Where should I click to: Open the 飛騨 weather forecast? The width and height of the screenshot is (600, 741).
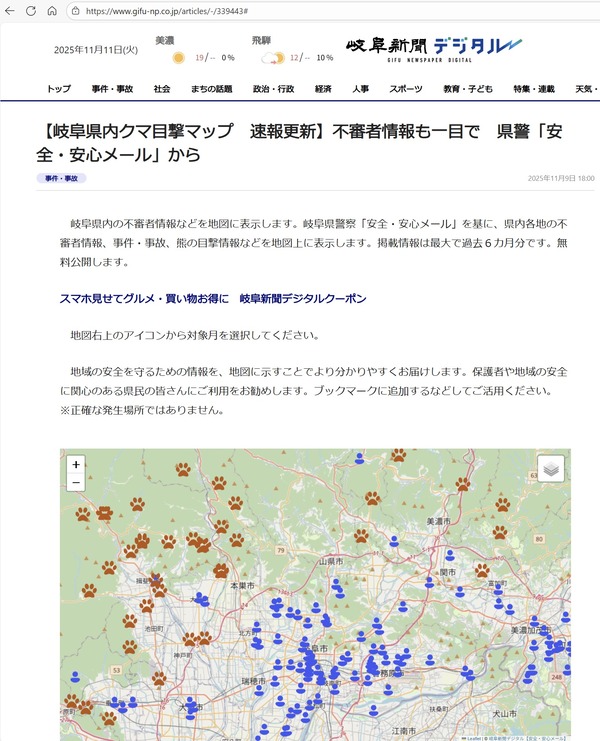(292, 51)
